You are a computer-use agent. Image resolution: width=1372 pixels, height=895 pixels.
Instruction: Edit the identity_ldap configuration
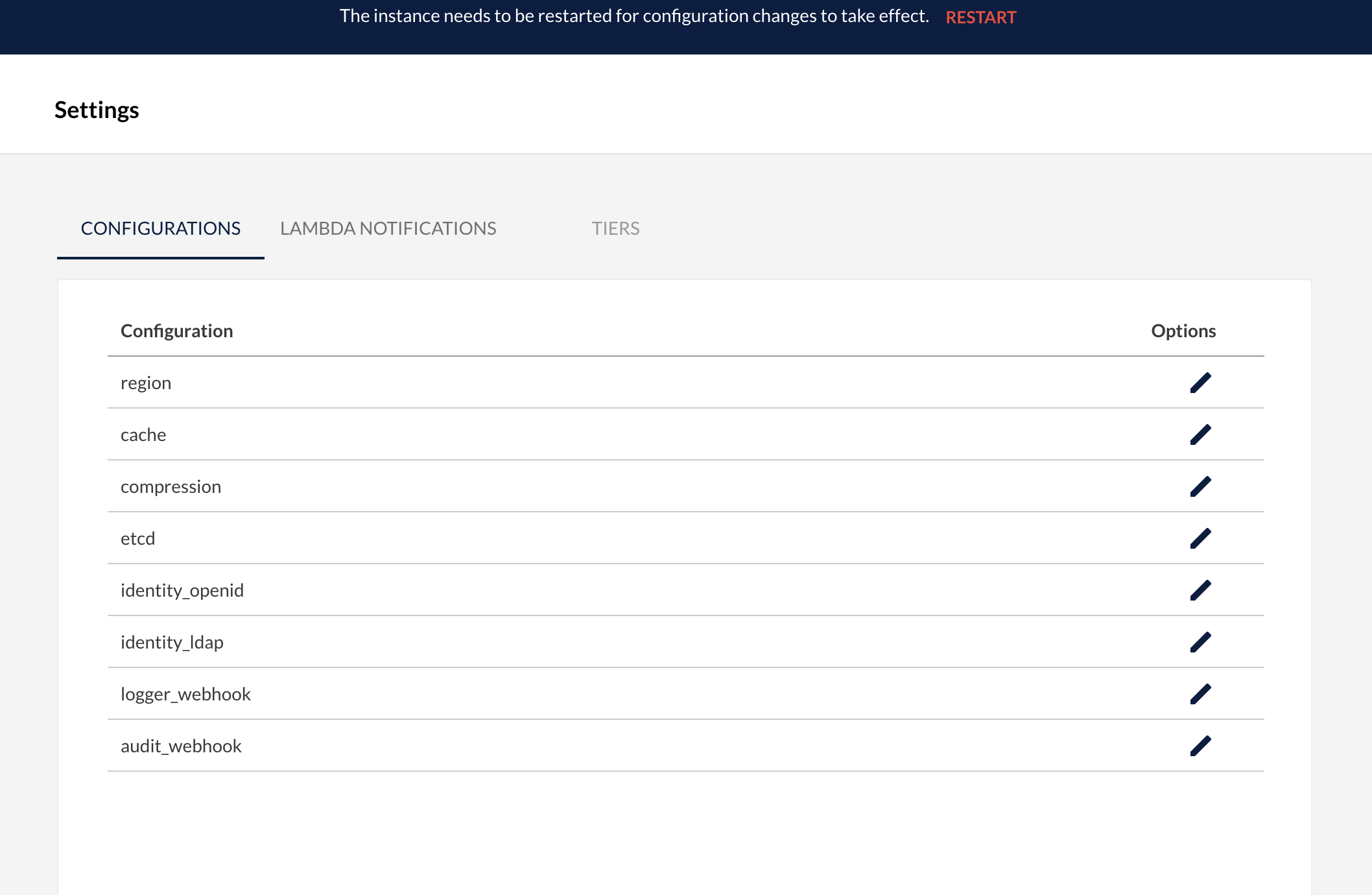click(1200, 642)
